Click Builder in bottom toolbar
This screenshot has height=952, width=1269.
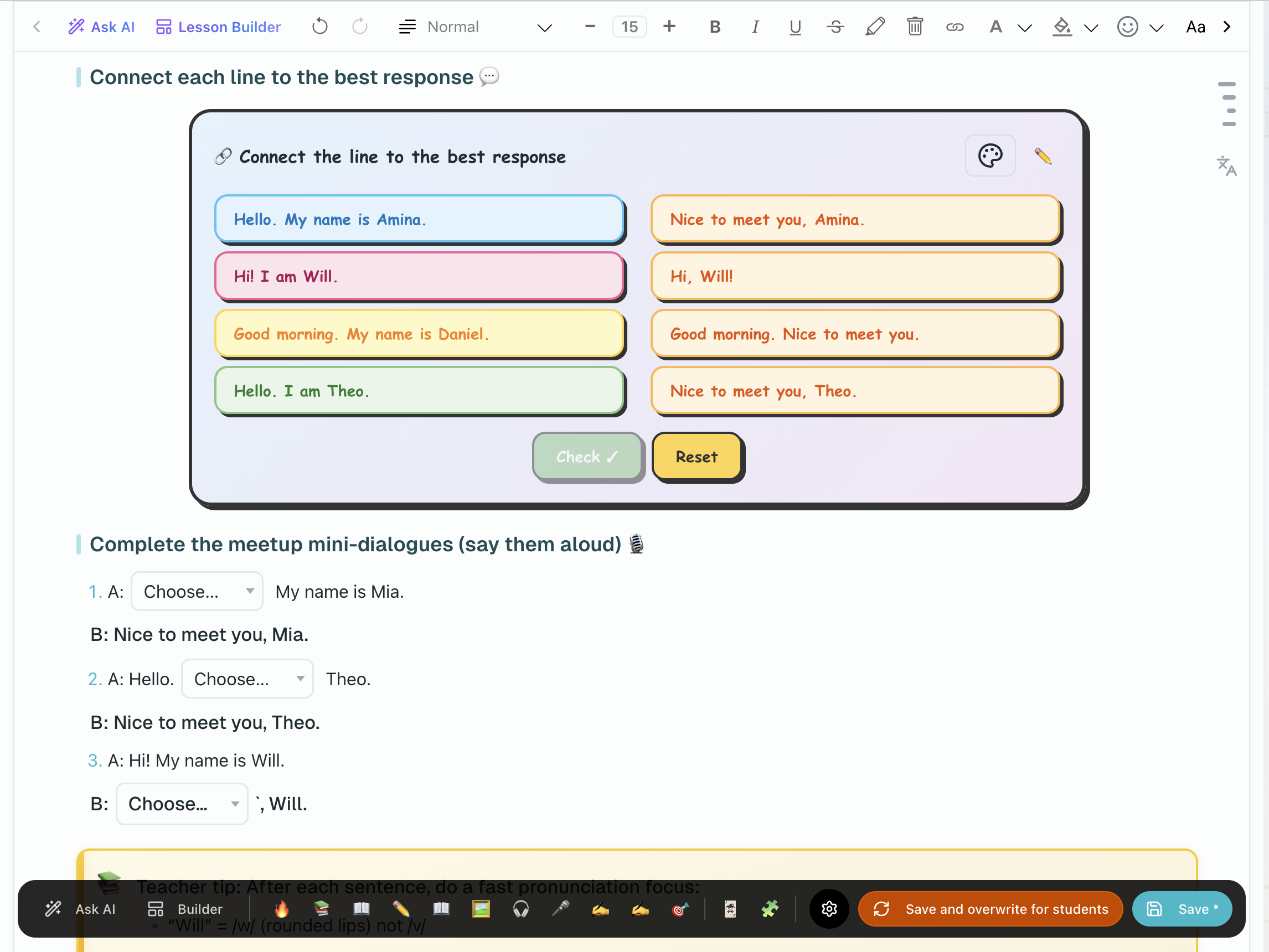(185, 909)
